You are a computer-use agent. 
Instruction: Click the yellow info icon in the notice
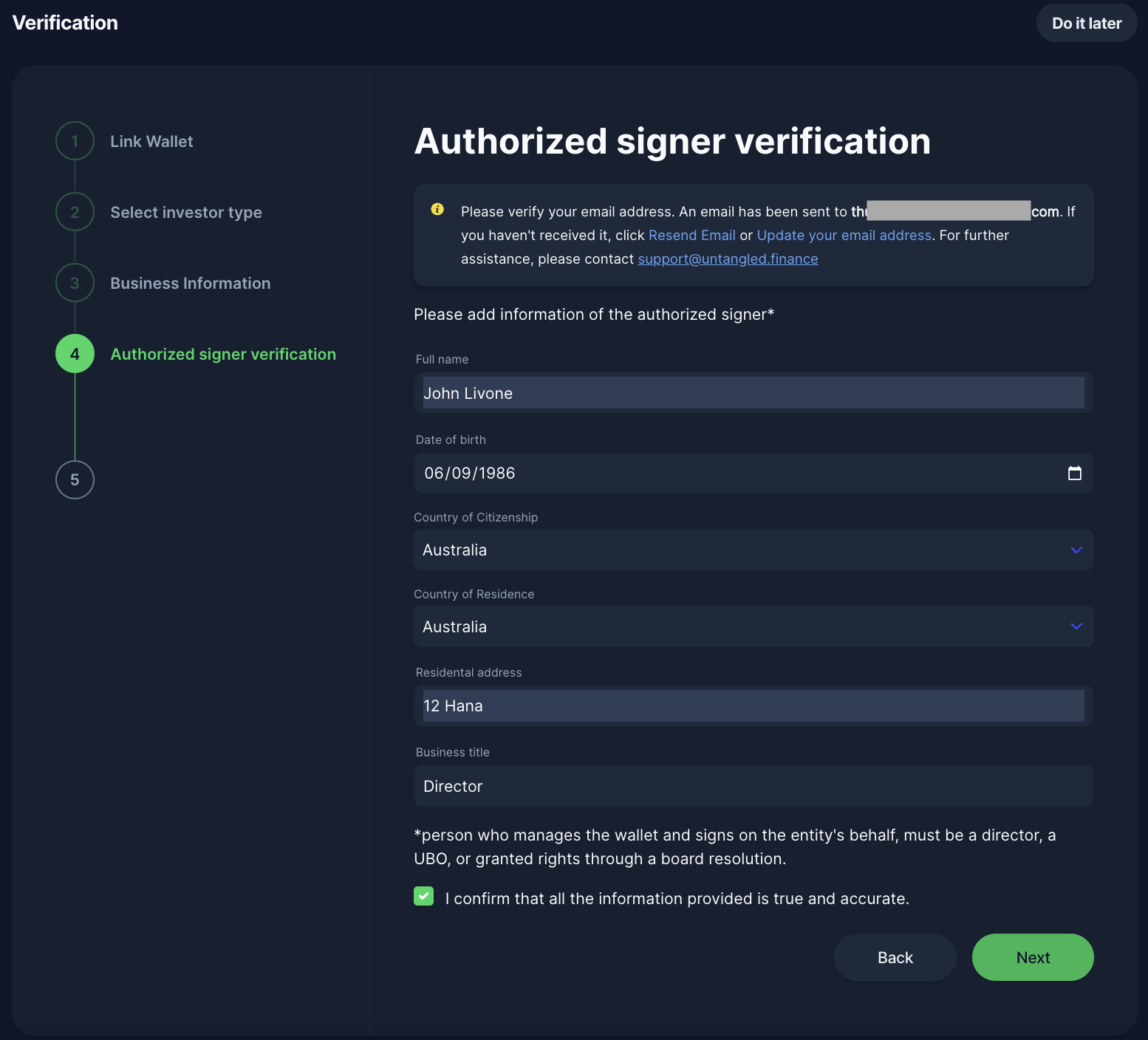[x=437, y=209]
